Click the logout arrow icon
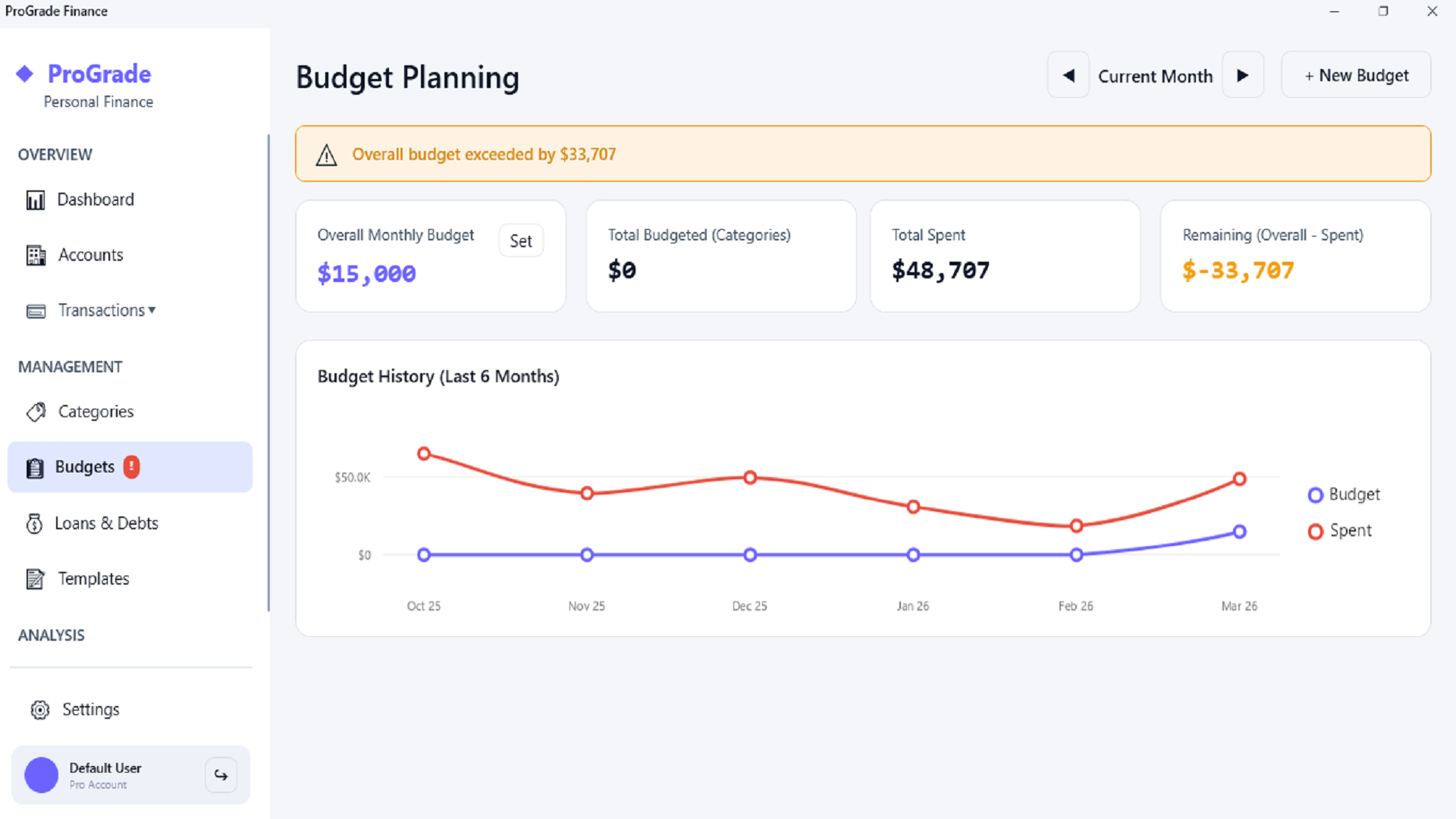The height and width of the screenshot is (819, 1456). (221, 775)
